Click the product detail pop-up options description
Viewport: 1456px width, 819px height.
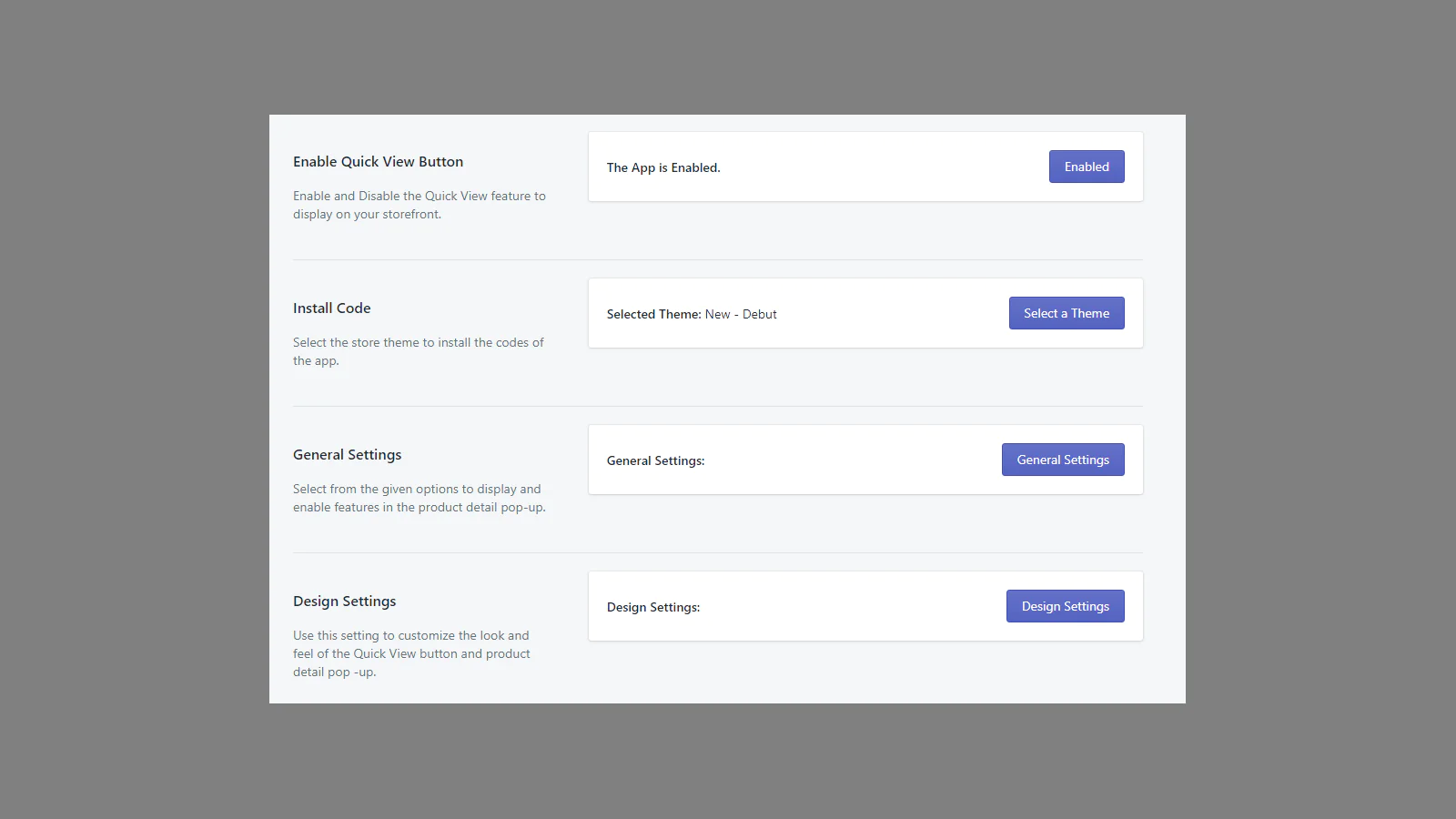point(419,498)
